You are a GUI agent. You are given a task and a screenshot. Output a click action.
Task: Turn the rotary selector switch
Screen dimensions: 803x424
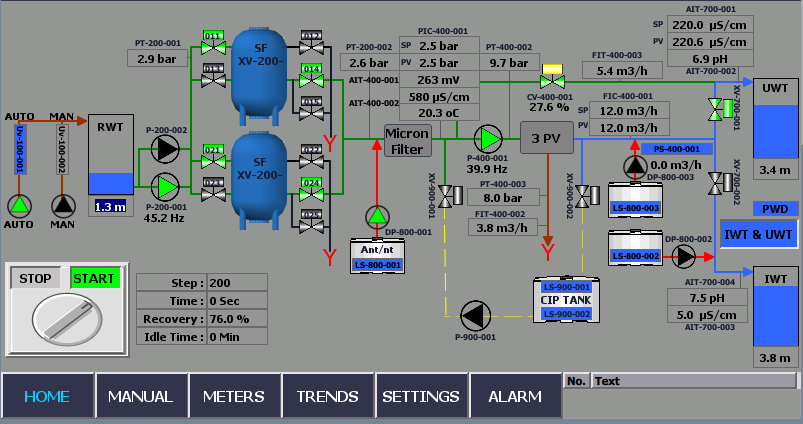pyautogui.click(x=67, y=320)
